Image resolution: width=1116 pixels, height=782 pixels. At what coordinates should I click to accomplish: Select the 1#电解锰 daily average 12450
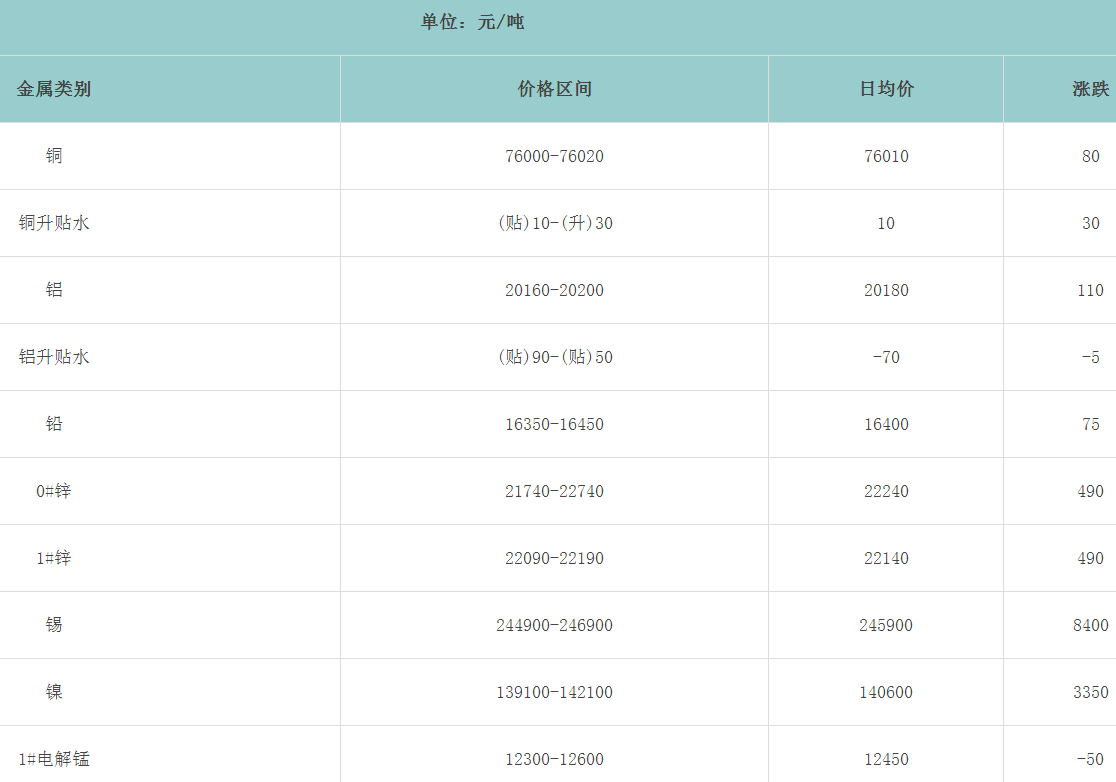click(x=886, y=759)
